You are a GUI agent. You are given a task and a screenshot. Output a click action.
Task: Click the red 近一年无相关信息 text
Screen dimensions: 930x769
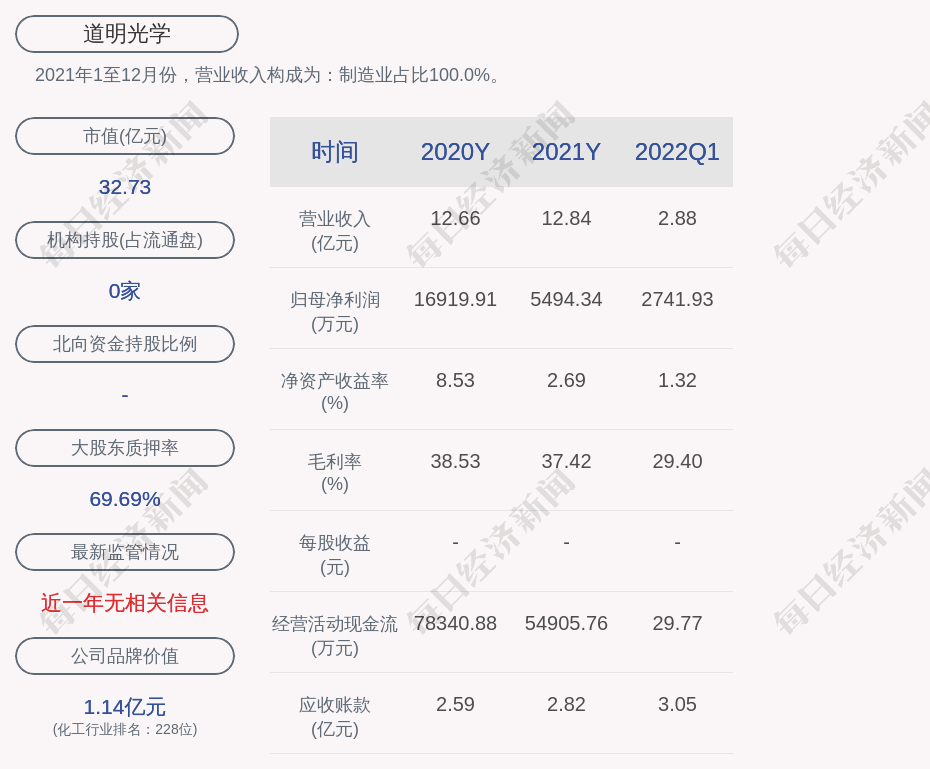click(x=125, y=603)
